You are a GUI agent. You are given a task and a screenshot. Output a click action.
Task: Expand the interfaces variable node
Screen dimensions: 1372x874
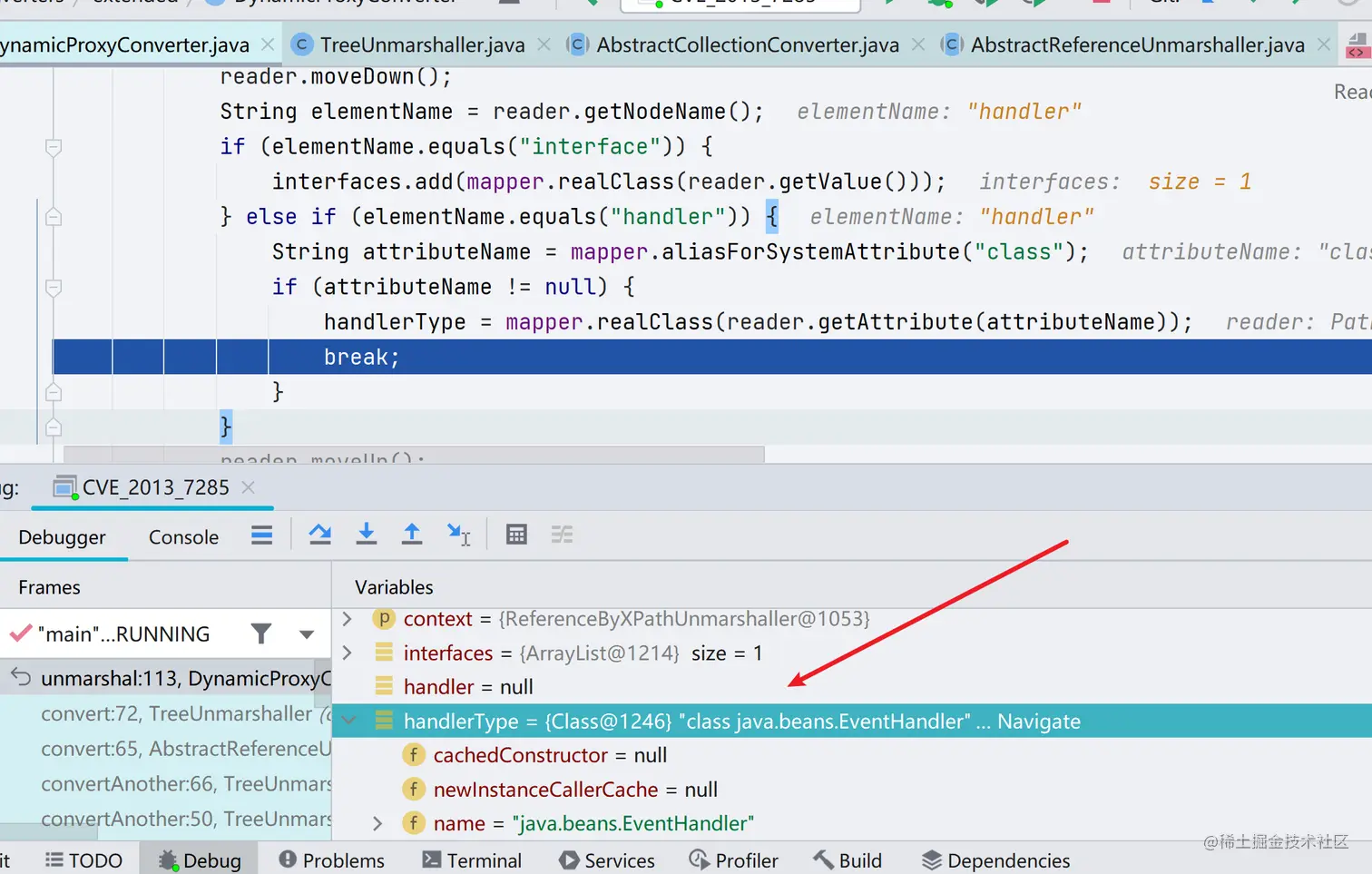coord(347,653)
